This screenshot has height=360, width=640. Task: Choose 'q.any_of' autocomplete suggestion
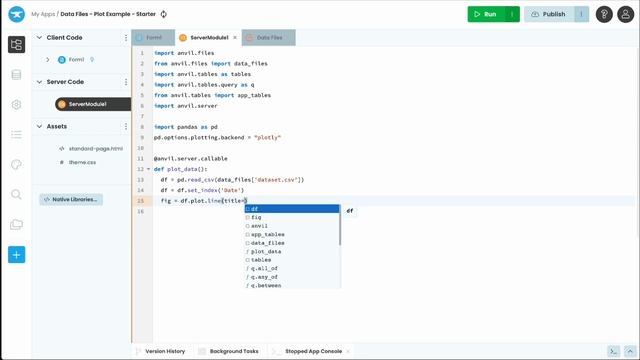pos(292,277)
